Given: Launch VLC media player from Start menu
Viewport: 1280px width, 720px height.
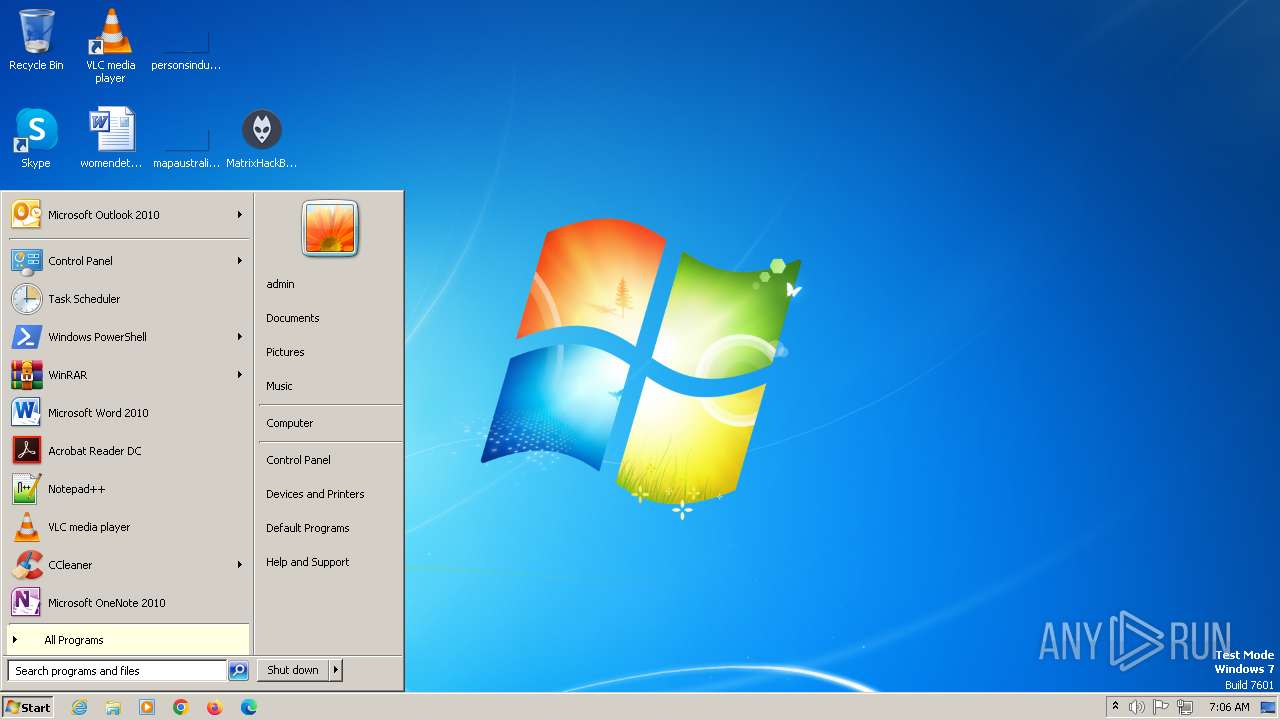Looking at the screenshot, I should (x=128, y=527).
